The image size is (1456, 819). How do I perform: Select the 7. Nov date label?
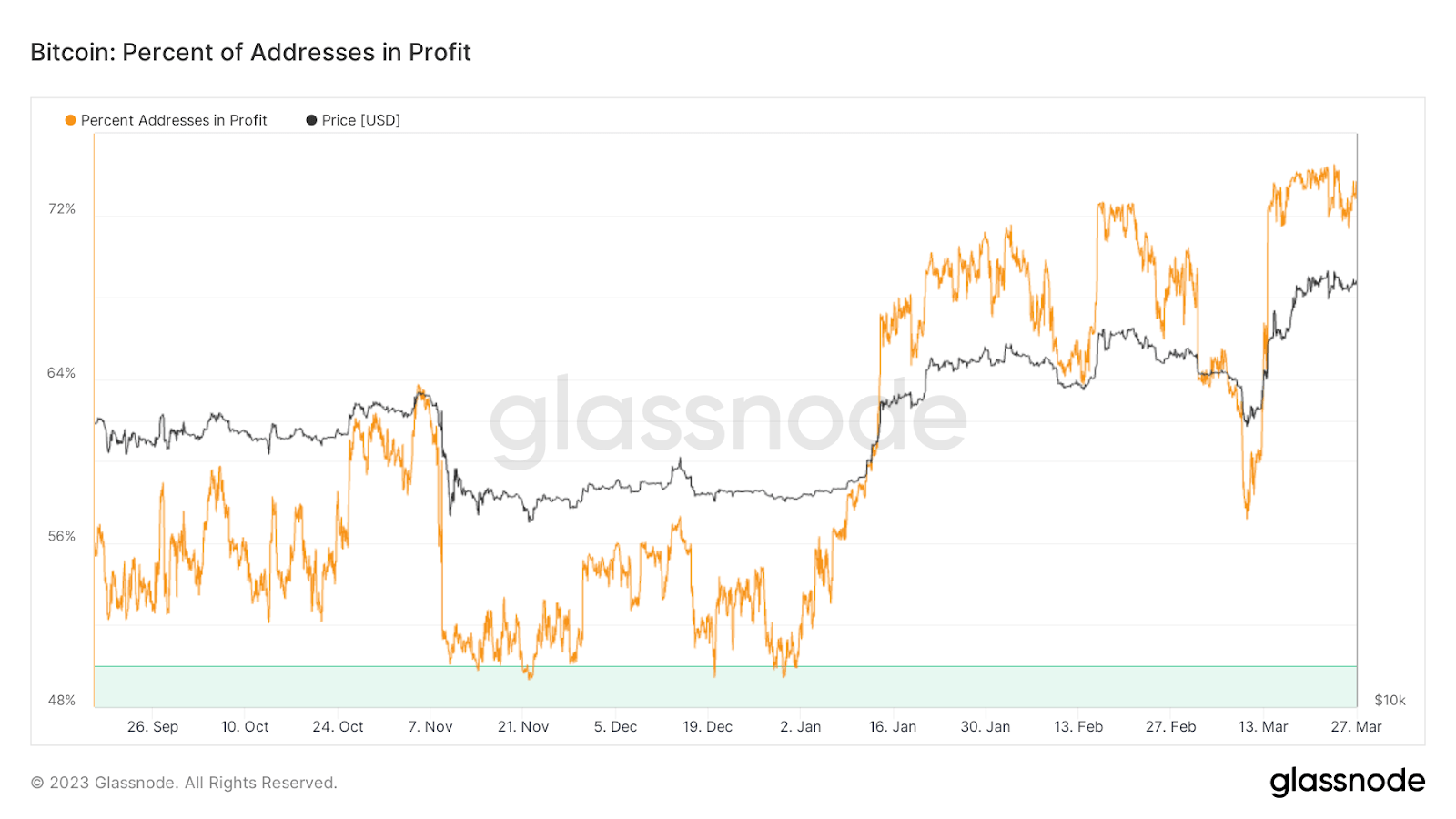click(430, 727)
